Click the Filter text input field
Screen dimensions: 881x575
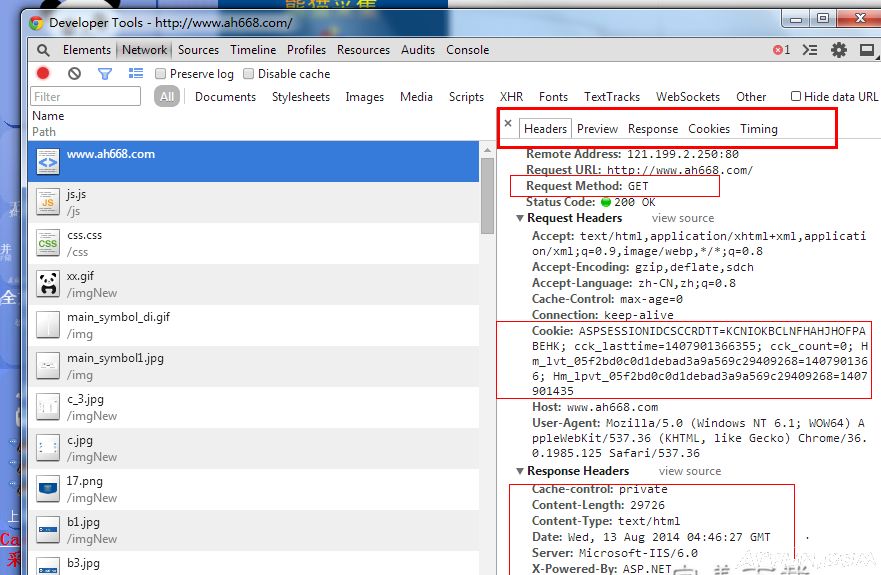point(86,97)
